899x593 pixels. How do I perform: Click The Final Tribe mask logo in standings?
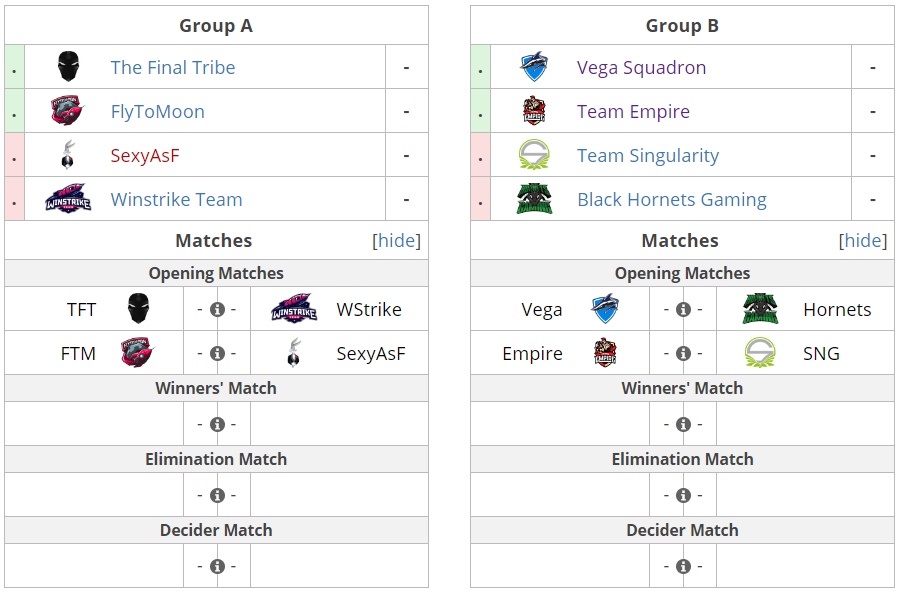coord(68,67)
